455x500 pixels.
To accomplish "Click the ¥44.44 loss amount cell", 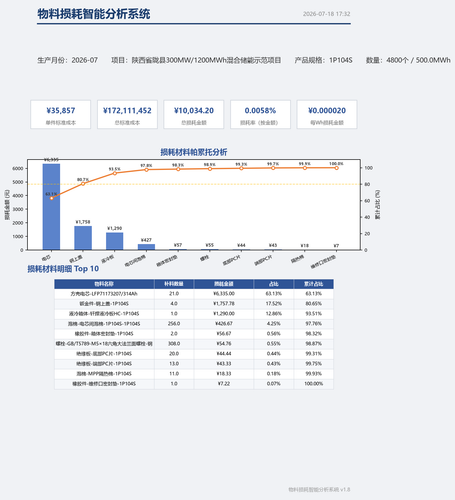I will (224, 354).
